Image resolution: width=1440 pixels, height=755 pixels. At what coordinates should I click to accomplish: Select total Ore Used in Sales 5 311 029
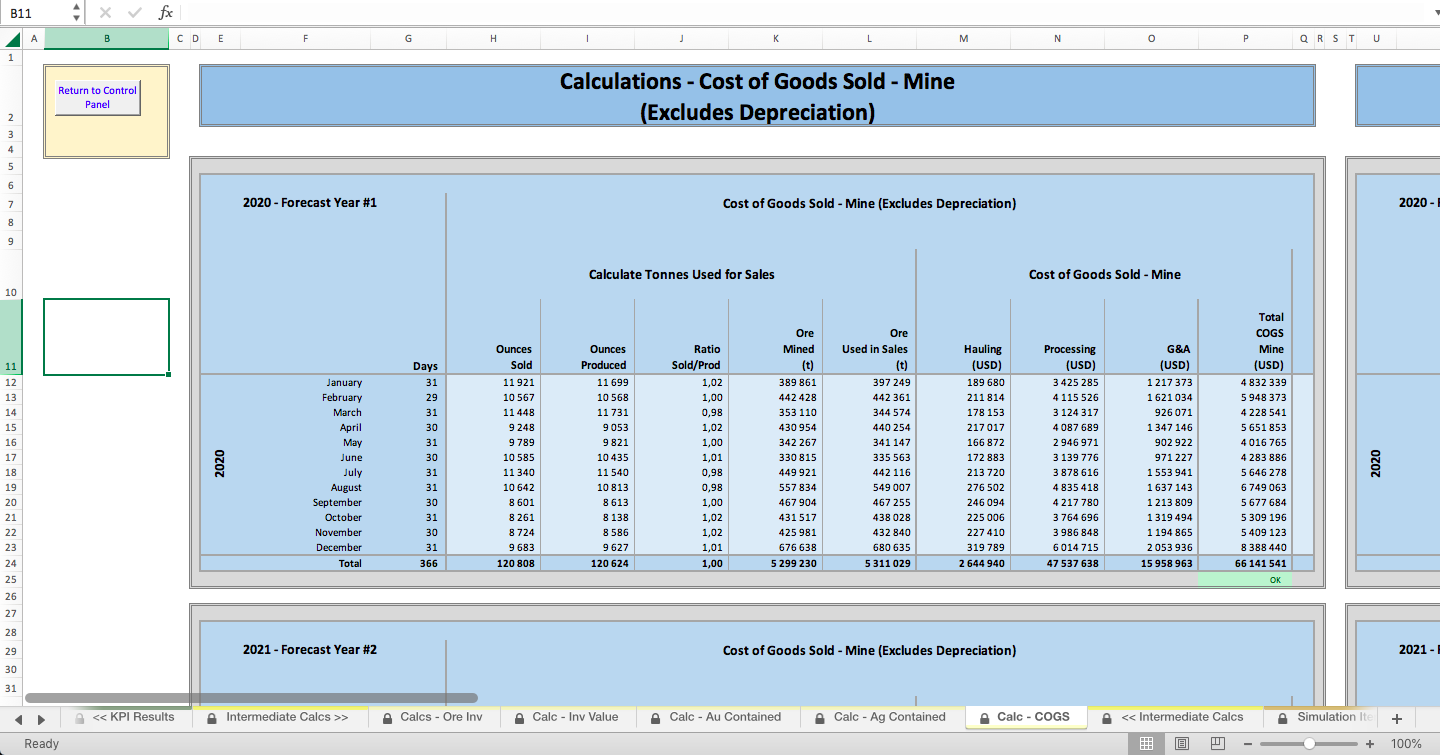(869, 563)
